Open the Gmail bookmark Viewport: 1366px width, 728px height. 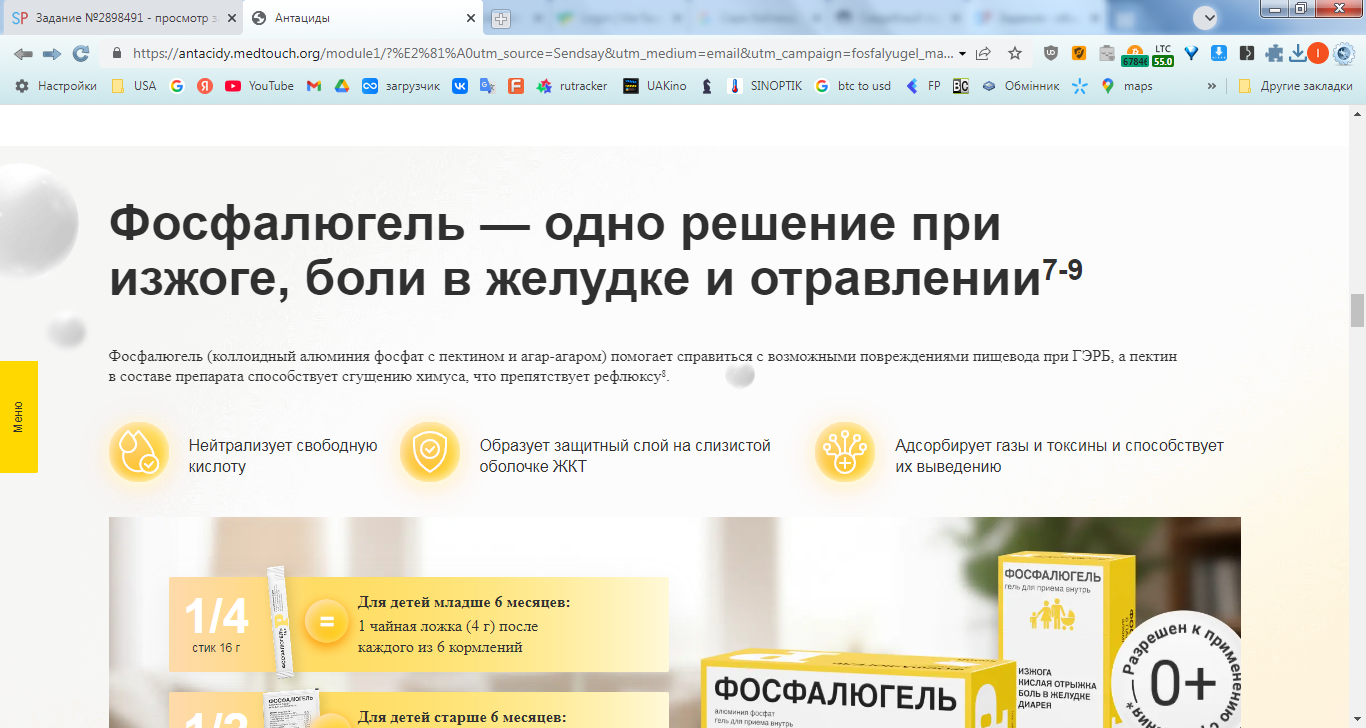click(x=314, y=86)
